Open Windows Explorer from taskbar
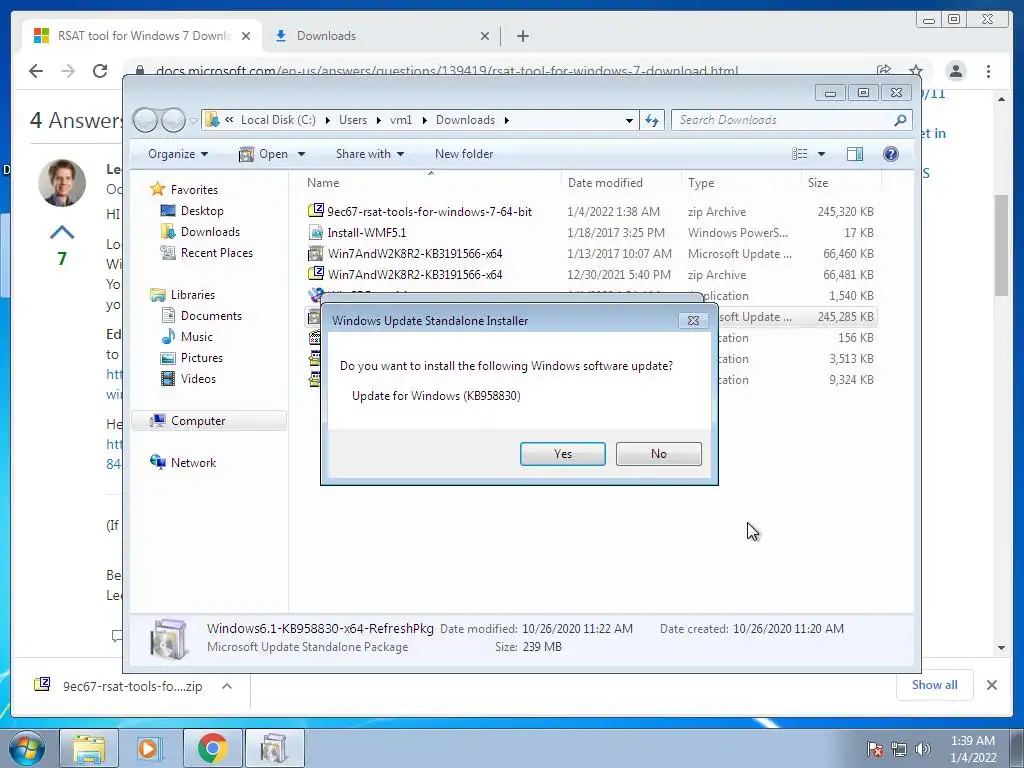Viewport: 1024px width, 768px height. tap(89, 748)
